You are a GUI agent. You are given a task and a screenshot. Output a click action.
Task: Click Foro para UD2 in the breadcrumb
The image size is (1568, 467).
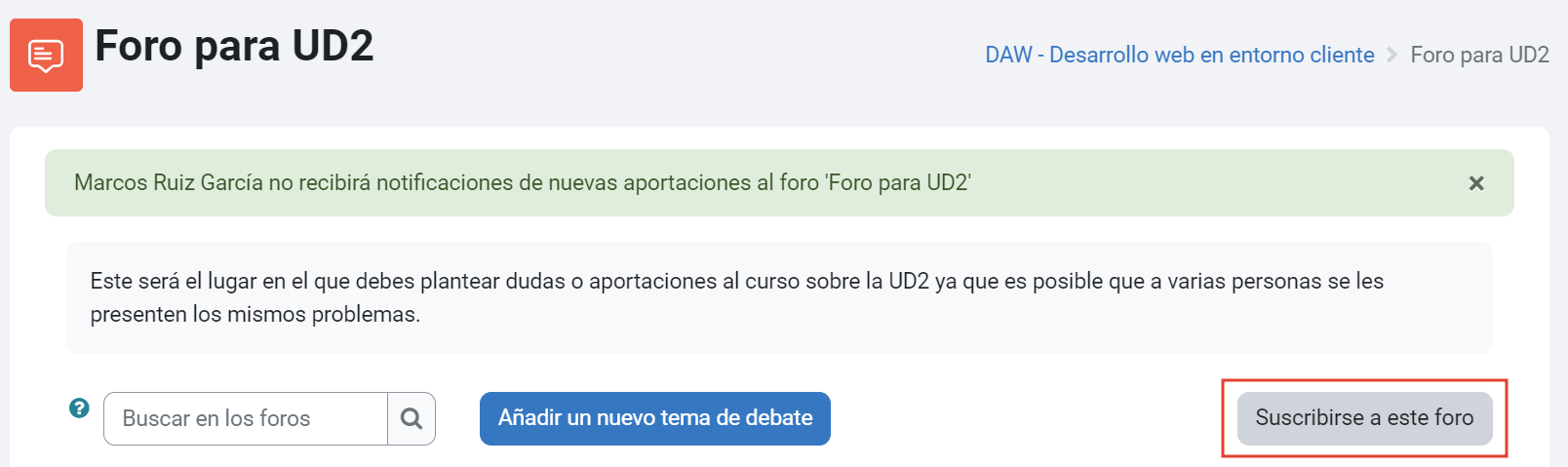(x=1480, y=55)
